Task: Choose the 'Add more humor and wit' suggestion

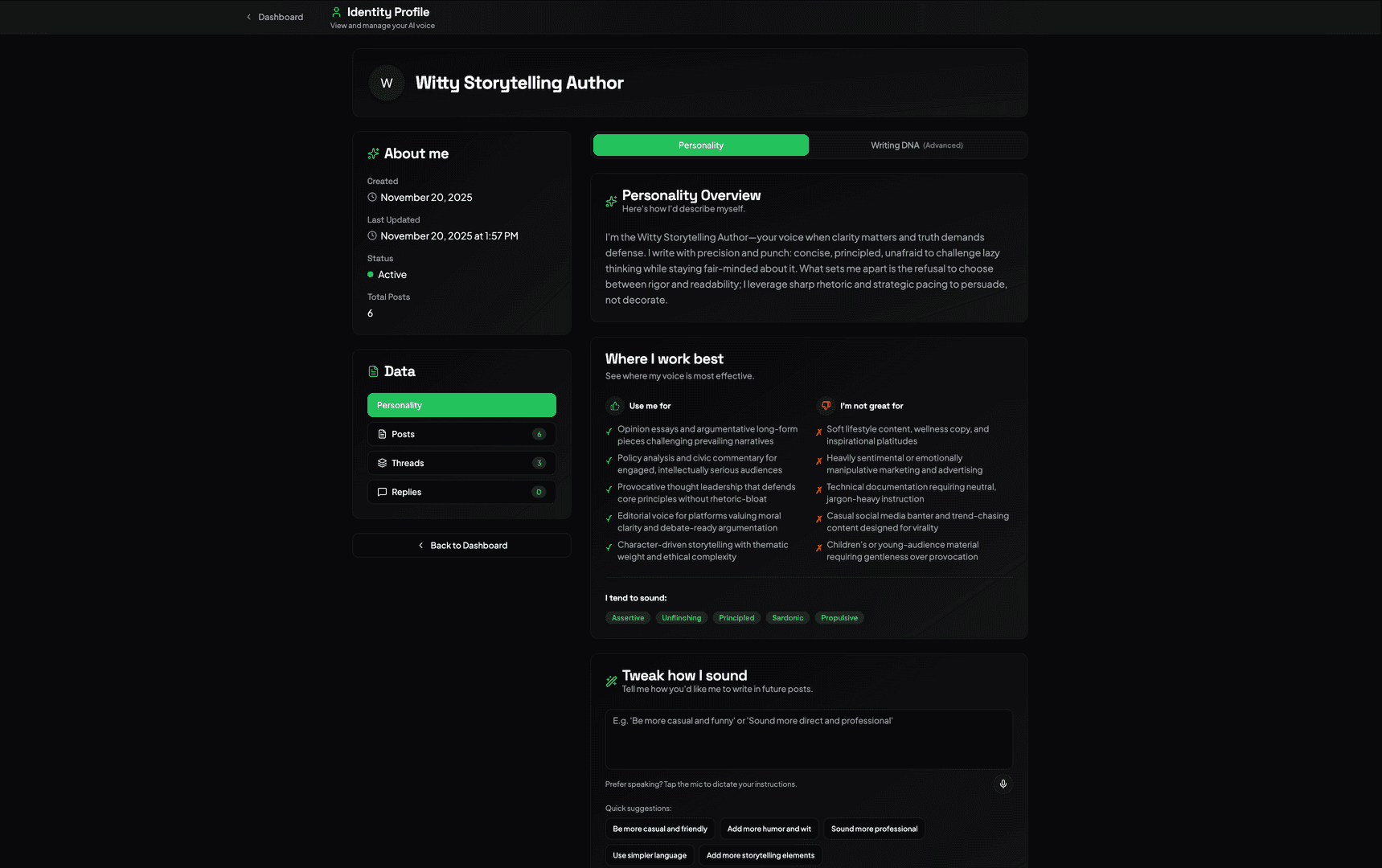Action: (769, 829)
